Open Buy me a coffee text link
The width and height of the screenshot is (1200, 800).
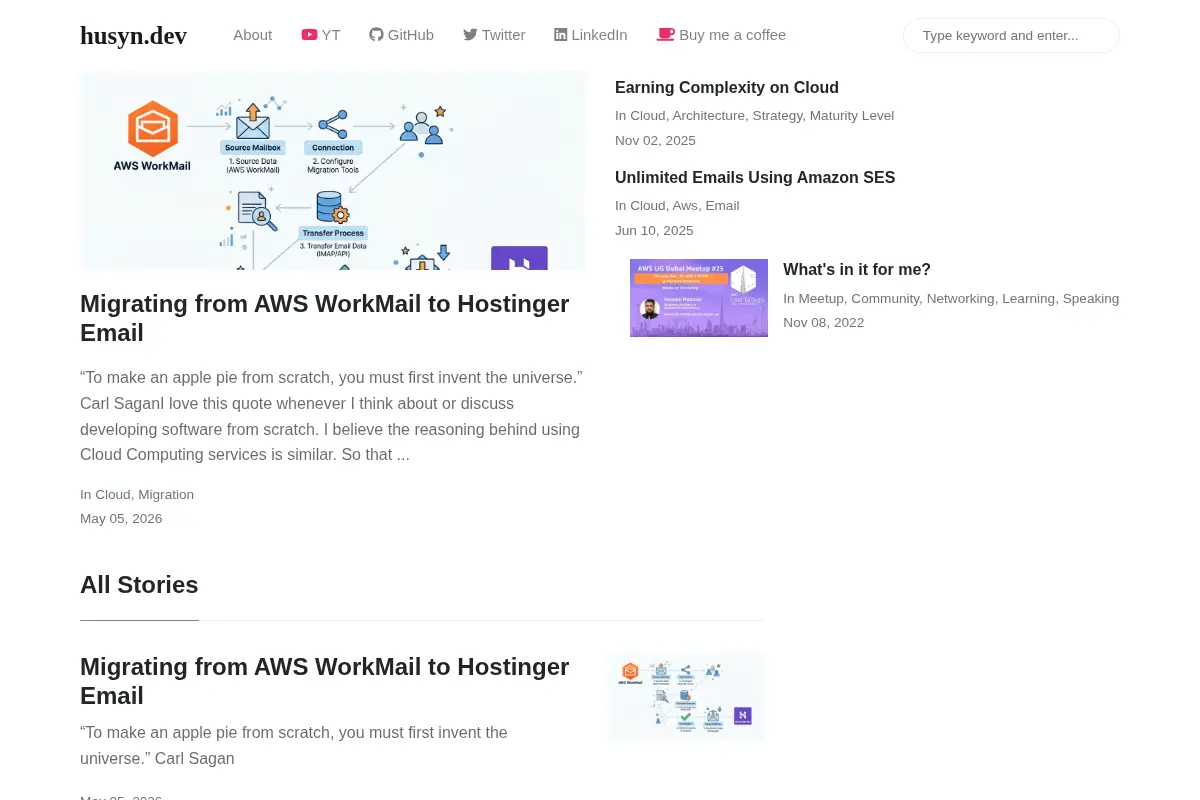pos(732,35)
